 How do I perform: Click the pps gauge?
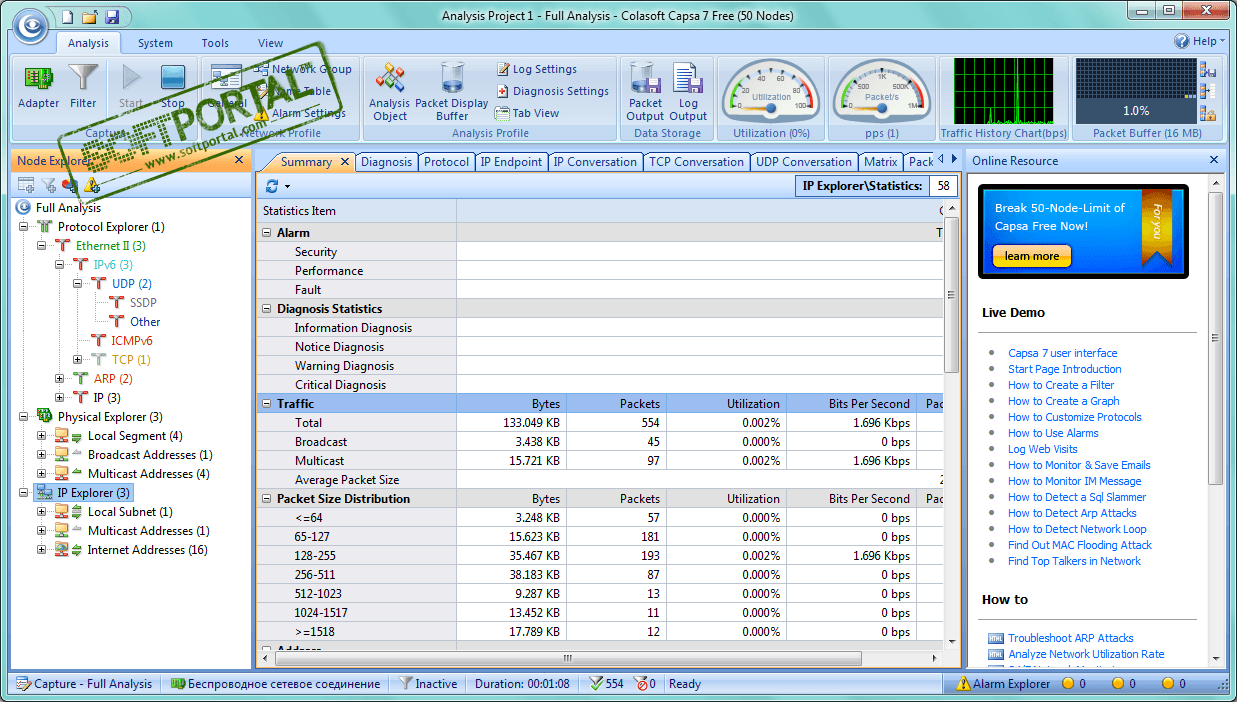click(x=881, y=90)
